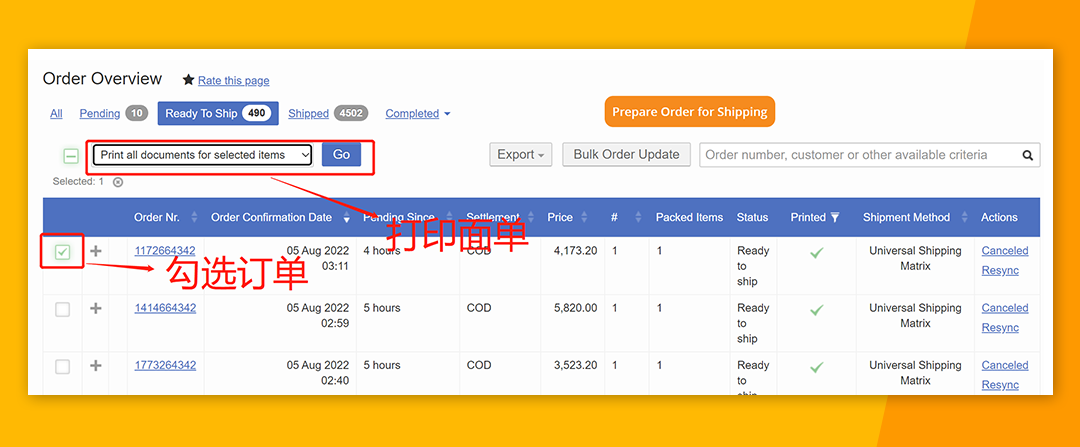1080x447 pixels.
Task: Click the printed checkmark for order 1414664342
Action: [816, 310]
